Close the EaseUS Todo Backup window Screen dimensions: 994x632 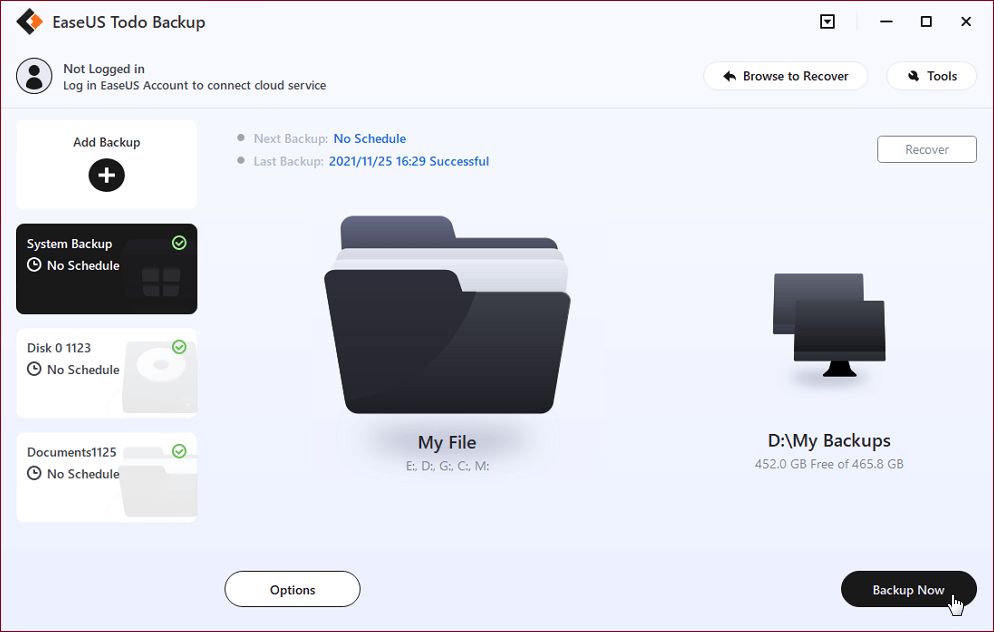966,22
